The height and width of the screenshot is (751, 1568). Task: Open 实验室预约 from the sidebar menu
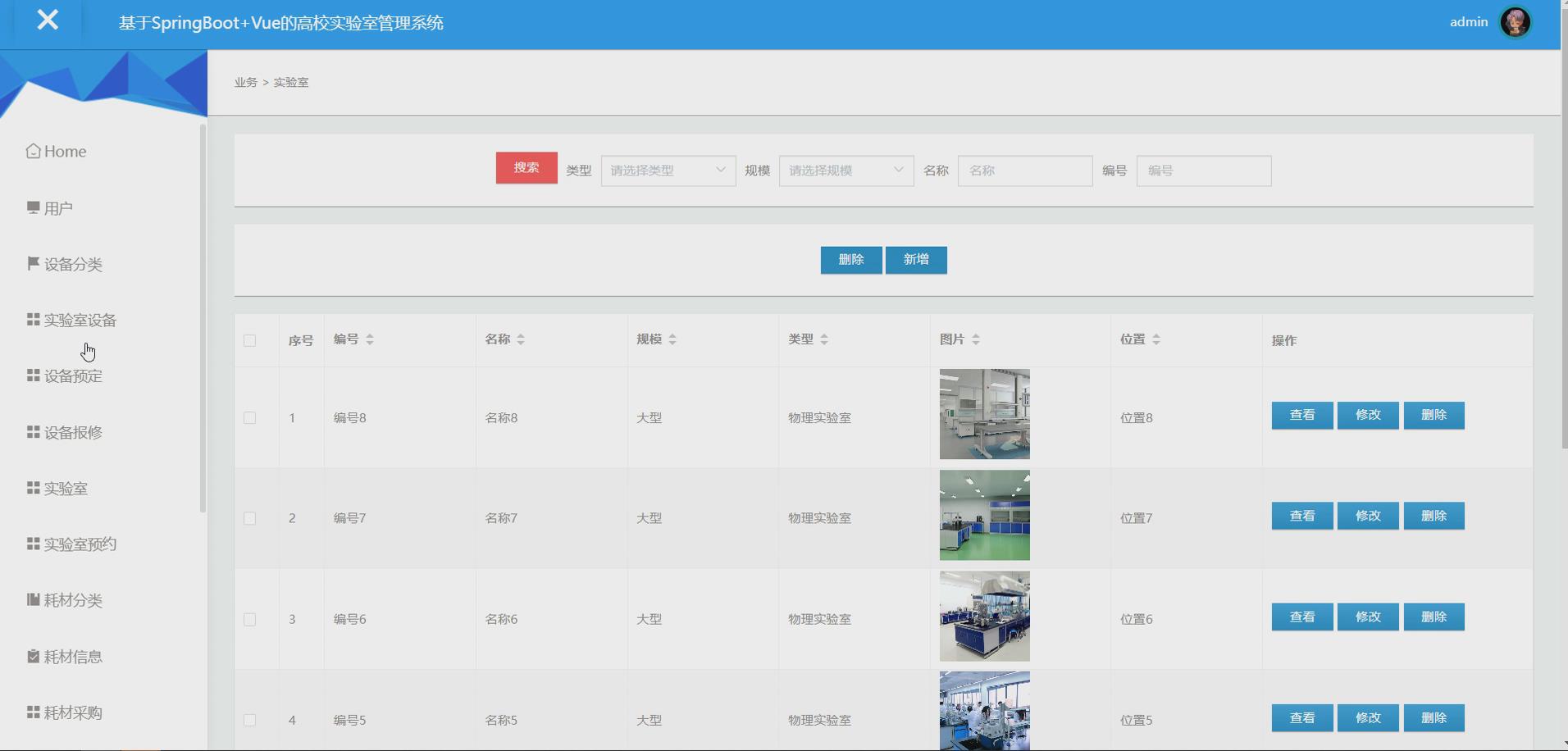(70, 544)
